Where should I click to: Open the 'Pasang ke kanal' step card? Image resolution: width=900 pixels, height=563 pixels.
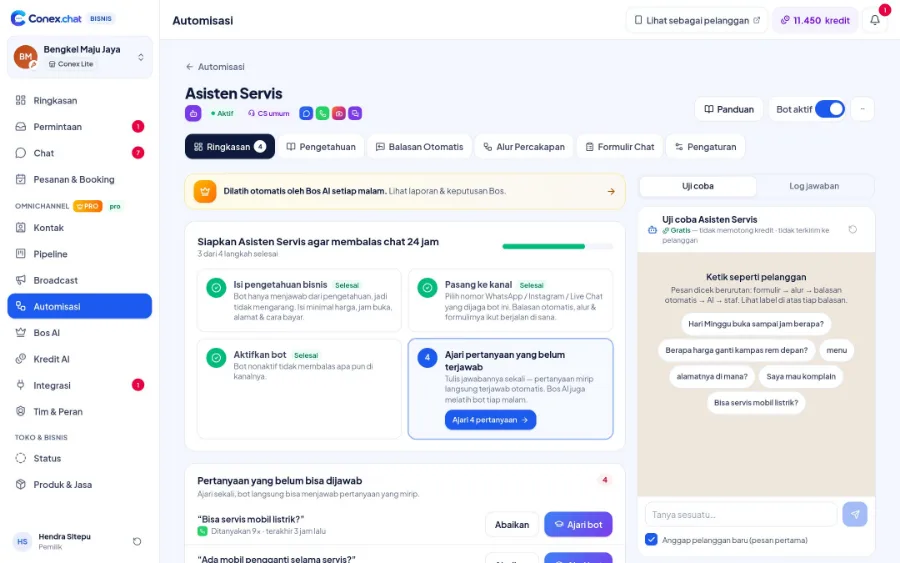pyautogui.click(x=510, y=300)
